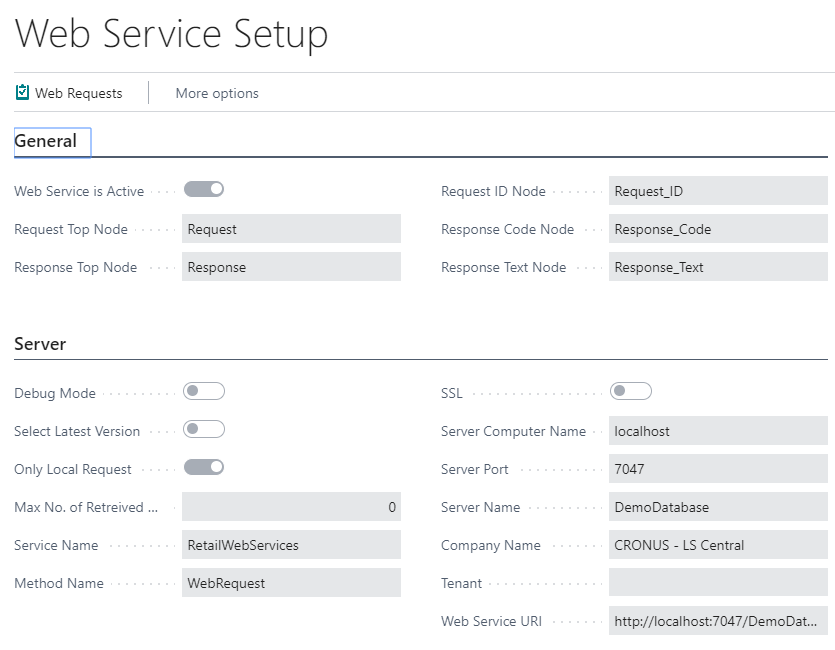Enable the SSL toggle switch
Screen dimensions: 835x650
pos(631,392)
